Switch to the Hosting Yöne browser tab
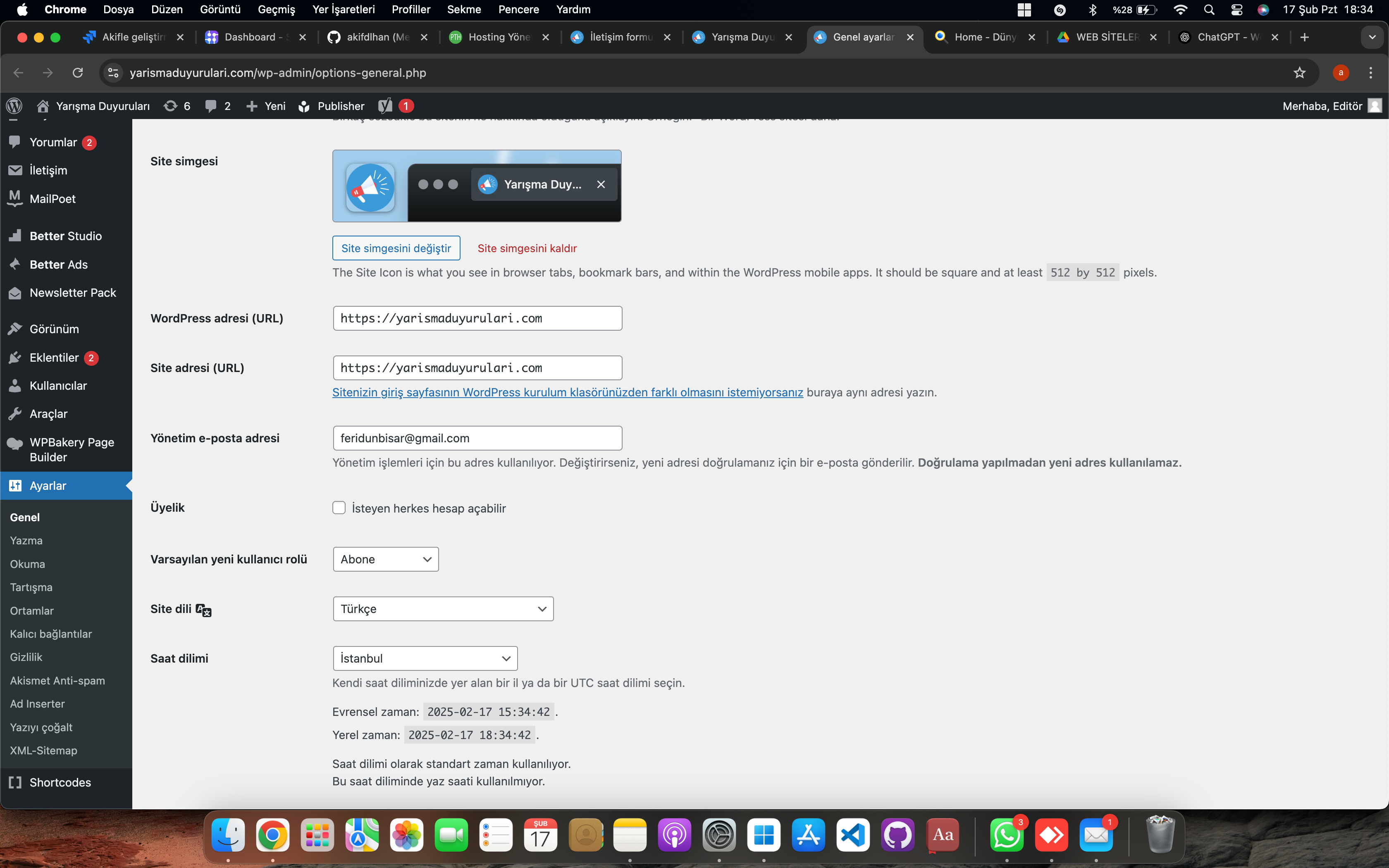 point(498,37)
